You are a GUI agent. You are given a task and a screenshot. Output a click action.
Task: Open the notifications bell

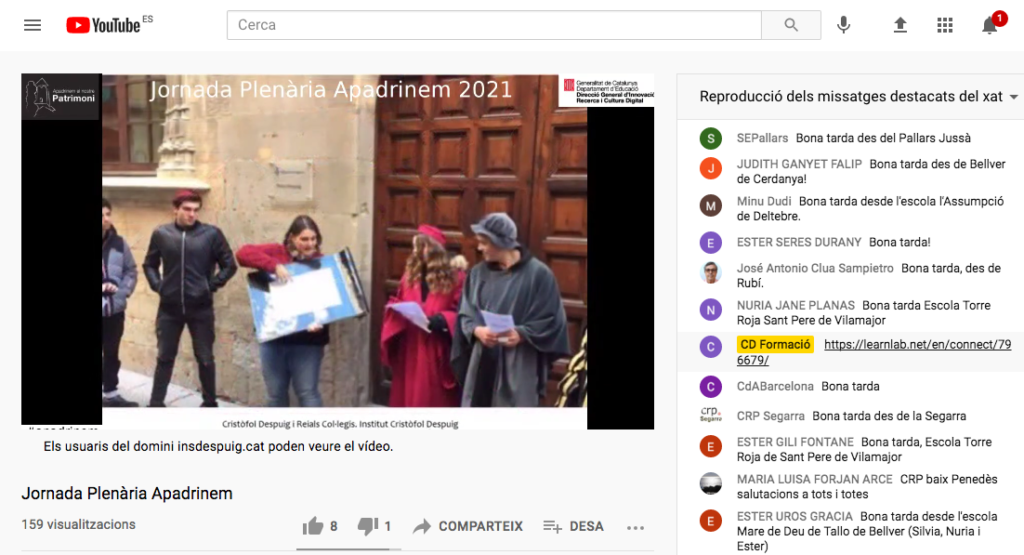pos(990,25)
